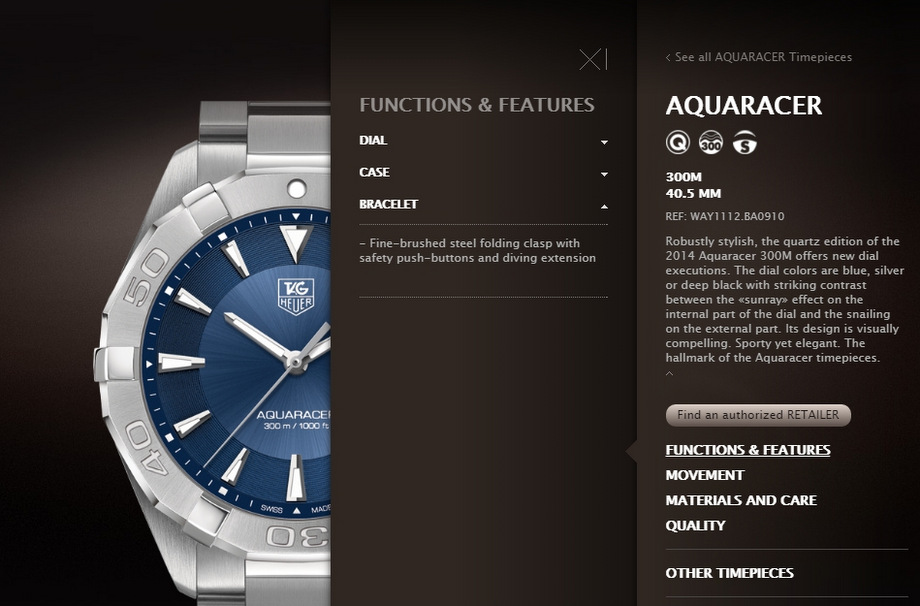Viewport: 920px width, 606px height.
Task: Open OTHER TIMEPIECES section
Action: coord(729,573)
